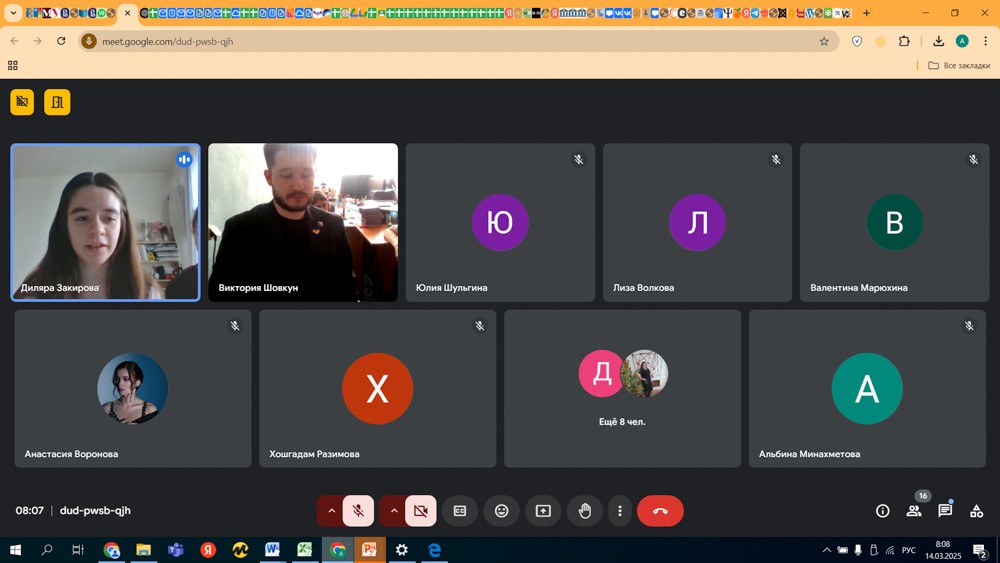Open the "Ещё 8 чел." participants tile
This screenshot has height=563, width=1000.
[622, 388]
